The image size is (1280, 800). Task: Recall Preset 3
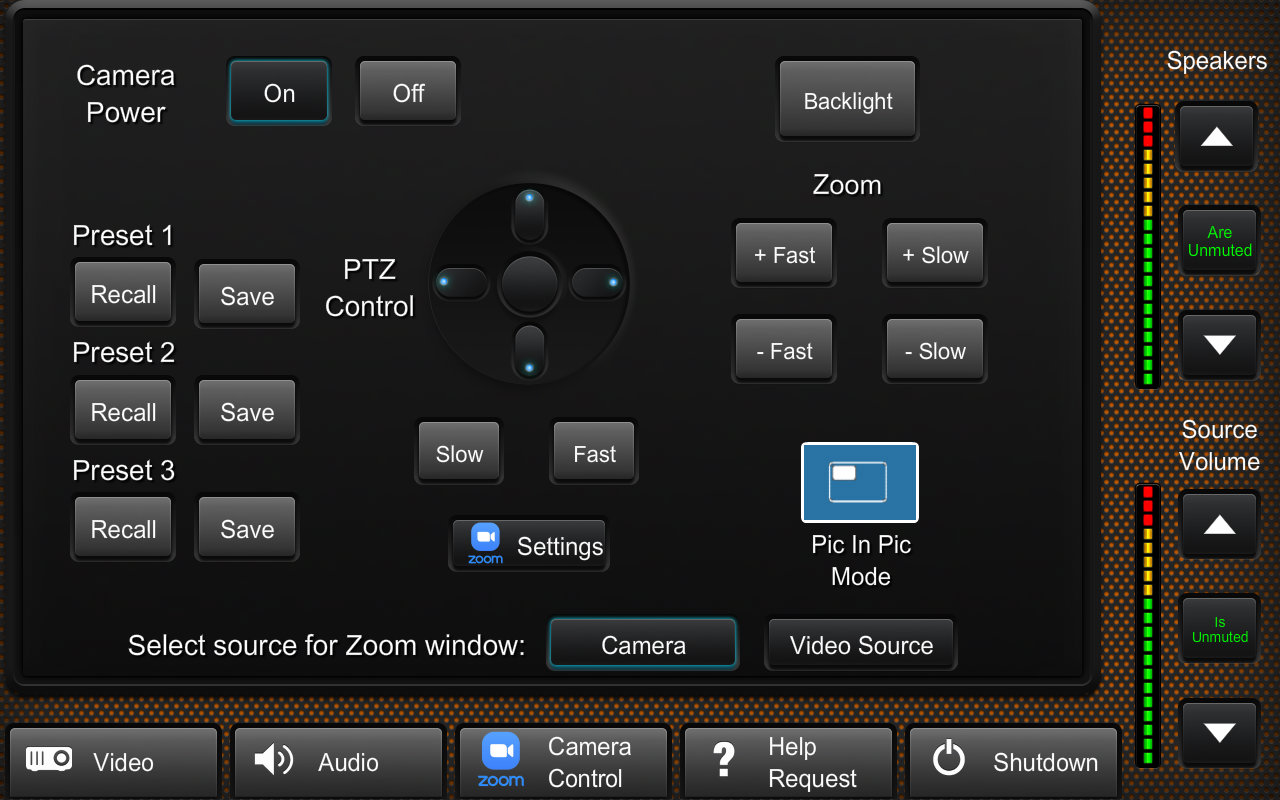[x=124, y=528]
